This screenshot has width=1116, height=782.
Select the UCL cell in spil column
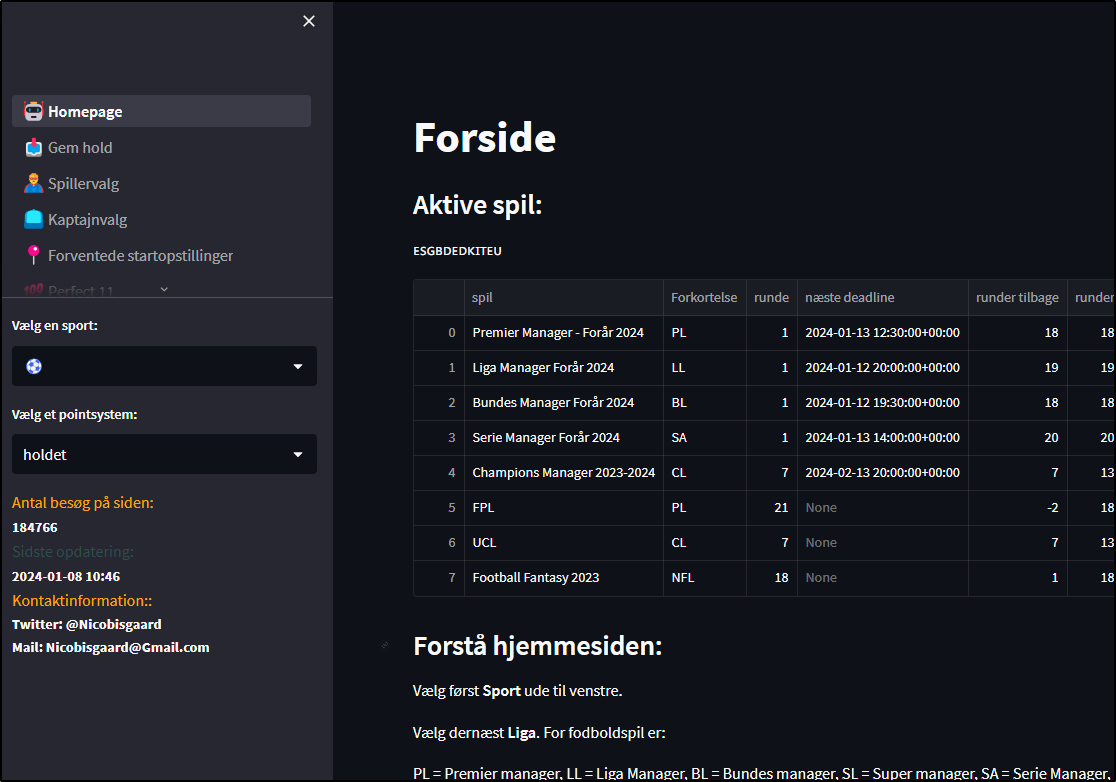tap(564, 542)
